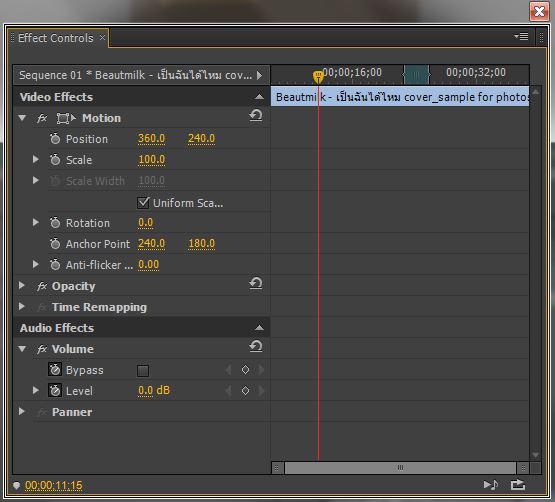
Task: Expand the Scale Width property
Action: tap(35, 180)
